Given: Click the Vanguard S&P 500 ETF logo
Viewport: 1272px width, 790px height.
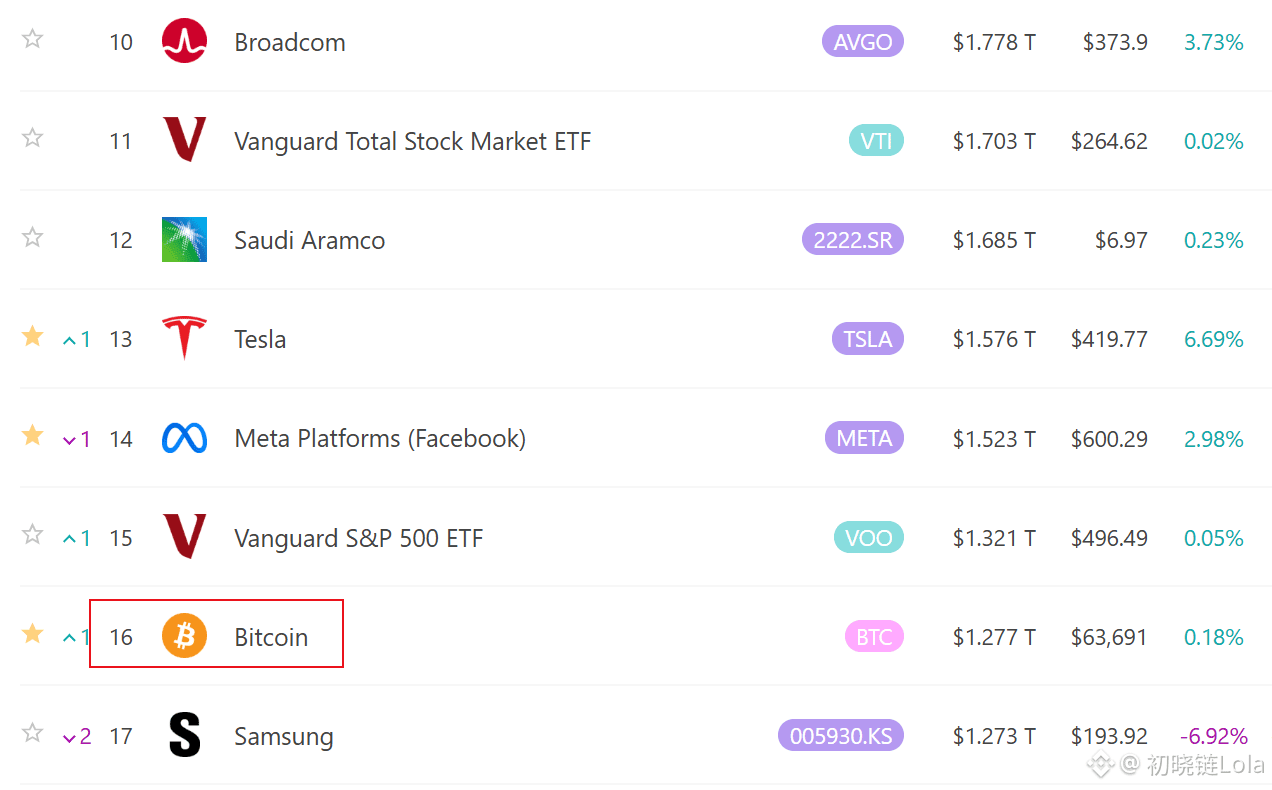Looking at the screenshot, I should (184, 537).
